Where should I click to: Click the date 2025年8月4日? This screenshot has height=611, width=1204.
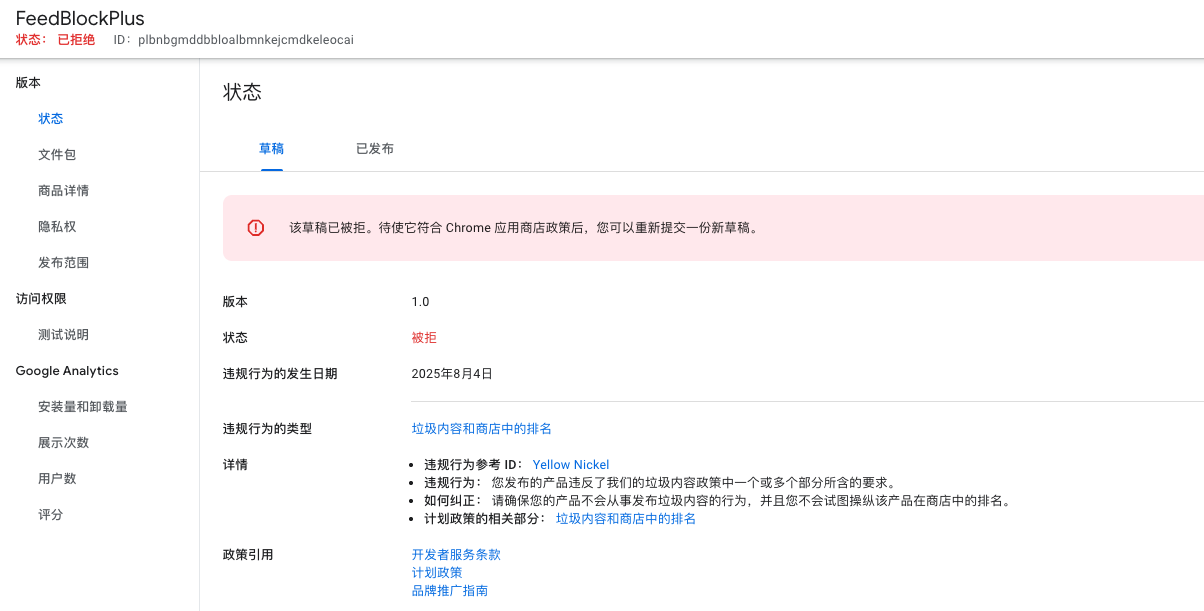[x=452, y=374]
